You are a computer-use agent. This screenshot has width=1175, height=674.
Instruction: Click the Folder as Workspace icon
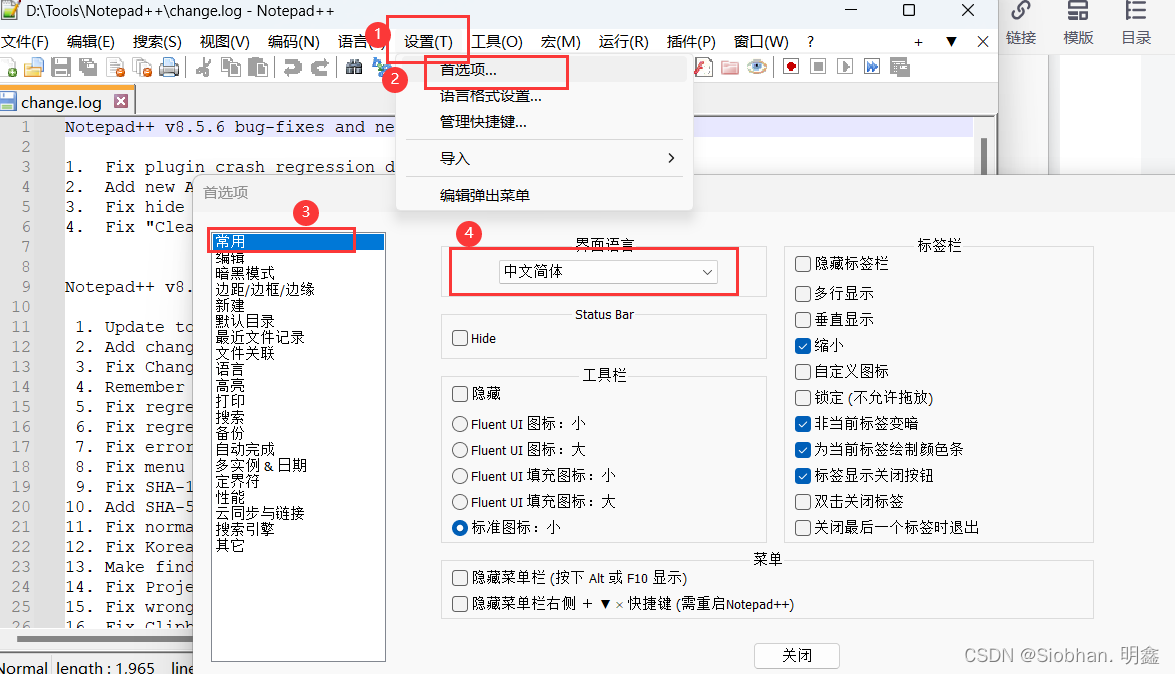(730, 67)
